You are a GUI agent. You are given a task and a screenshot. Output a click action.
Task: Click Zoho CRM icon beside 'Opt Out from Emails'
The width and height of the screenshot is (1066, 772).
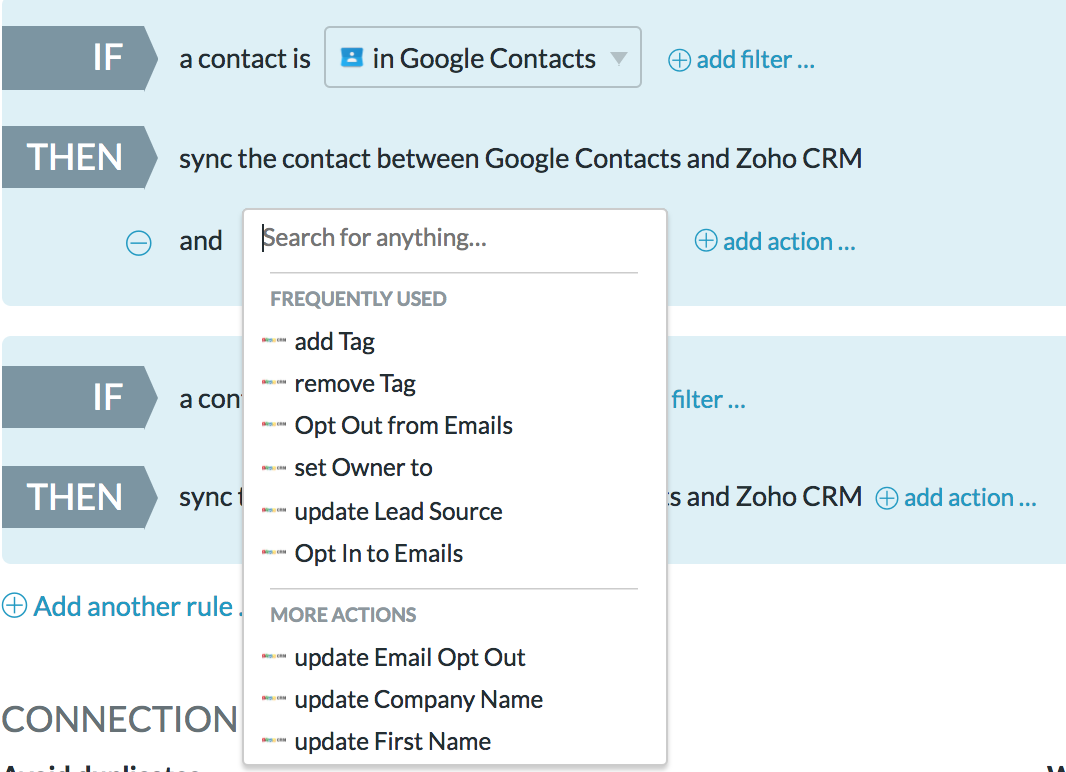pos(274,425)
